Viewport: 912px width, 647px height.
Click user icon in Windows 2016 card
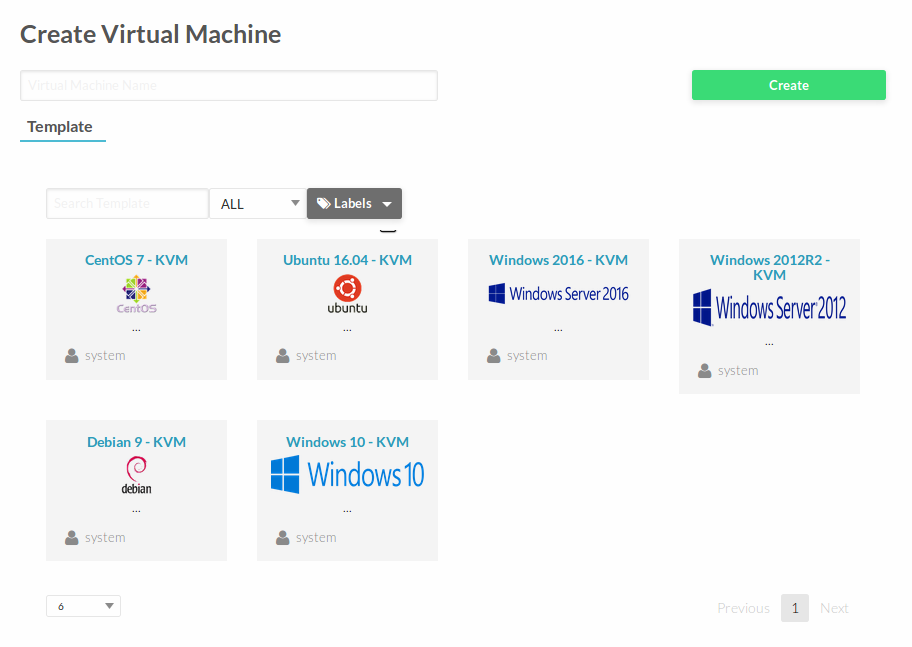click(x=494, y=356)
